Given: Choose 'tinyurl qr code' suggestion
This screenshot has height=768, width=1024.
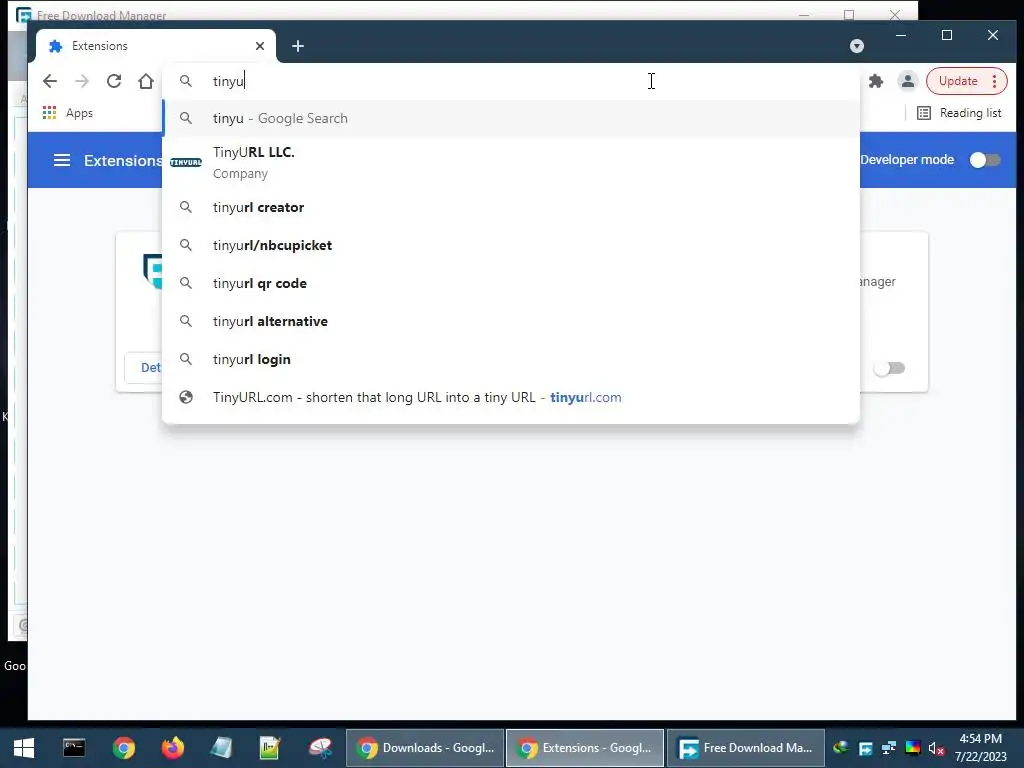Looking at the screenshot, I should (x=511, y=283).
